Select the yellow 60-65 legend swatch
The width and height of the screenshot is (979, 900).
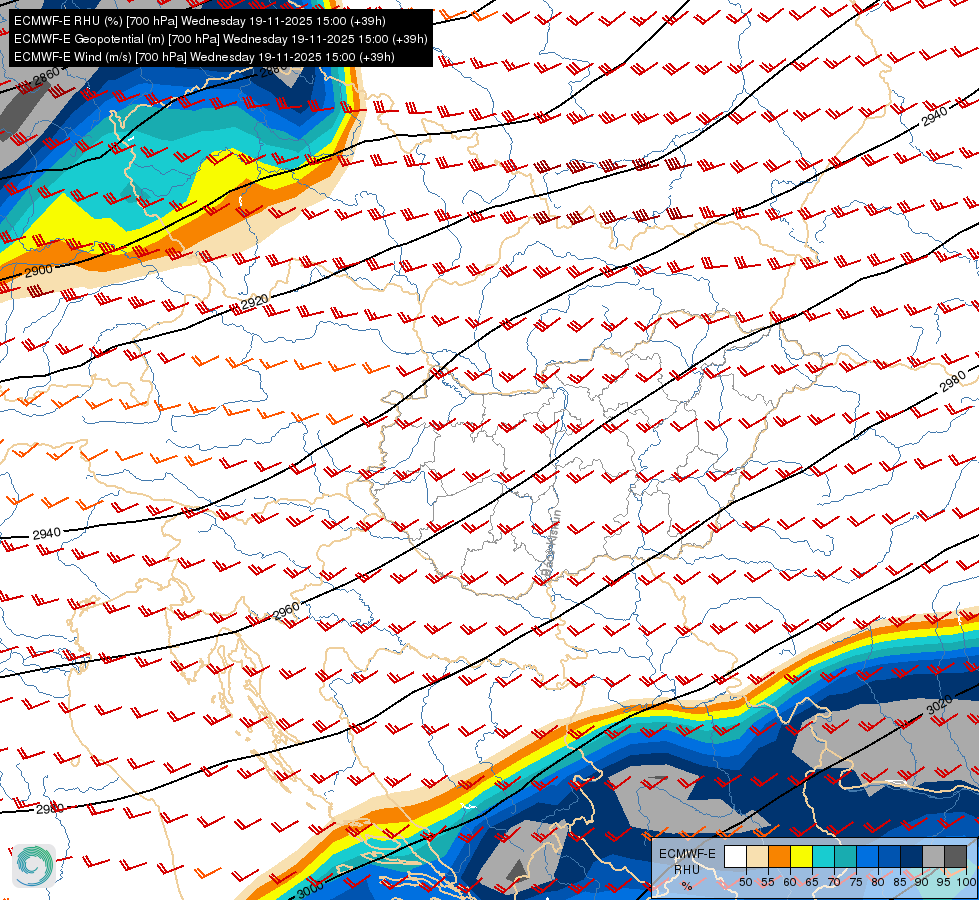click(x=802, y=857)
